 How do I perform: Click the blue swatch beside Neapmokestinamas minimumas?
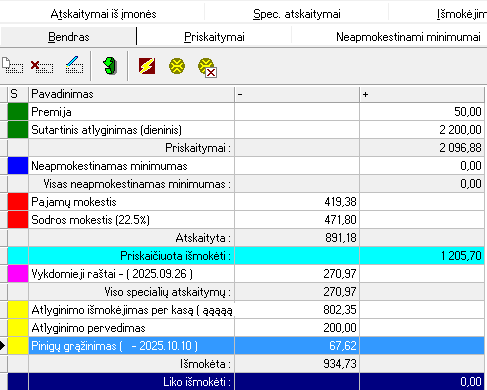click(x=18, y=166)
